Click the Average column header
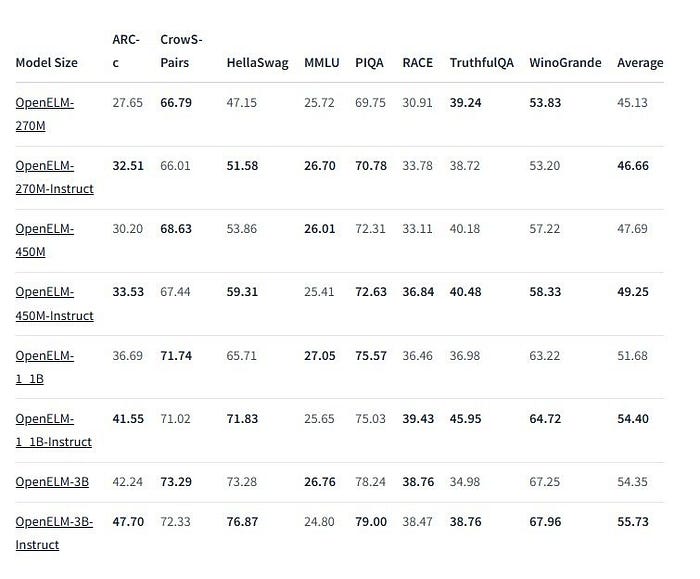This screenshot has height=579, width=700. 640,62
